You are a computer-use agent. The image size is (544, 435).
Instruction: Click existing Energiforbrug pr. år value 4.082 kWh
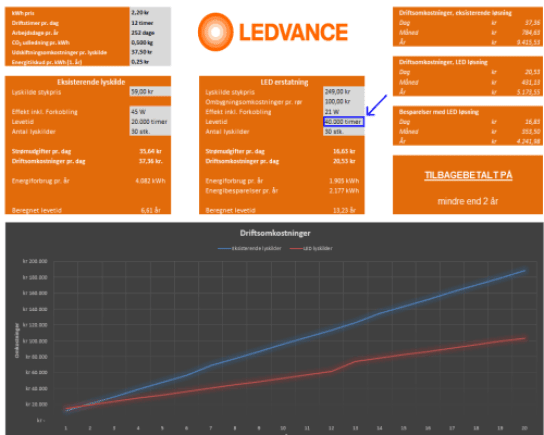[150, 181]
